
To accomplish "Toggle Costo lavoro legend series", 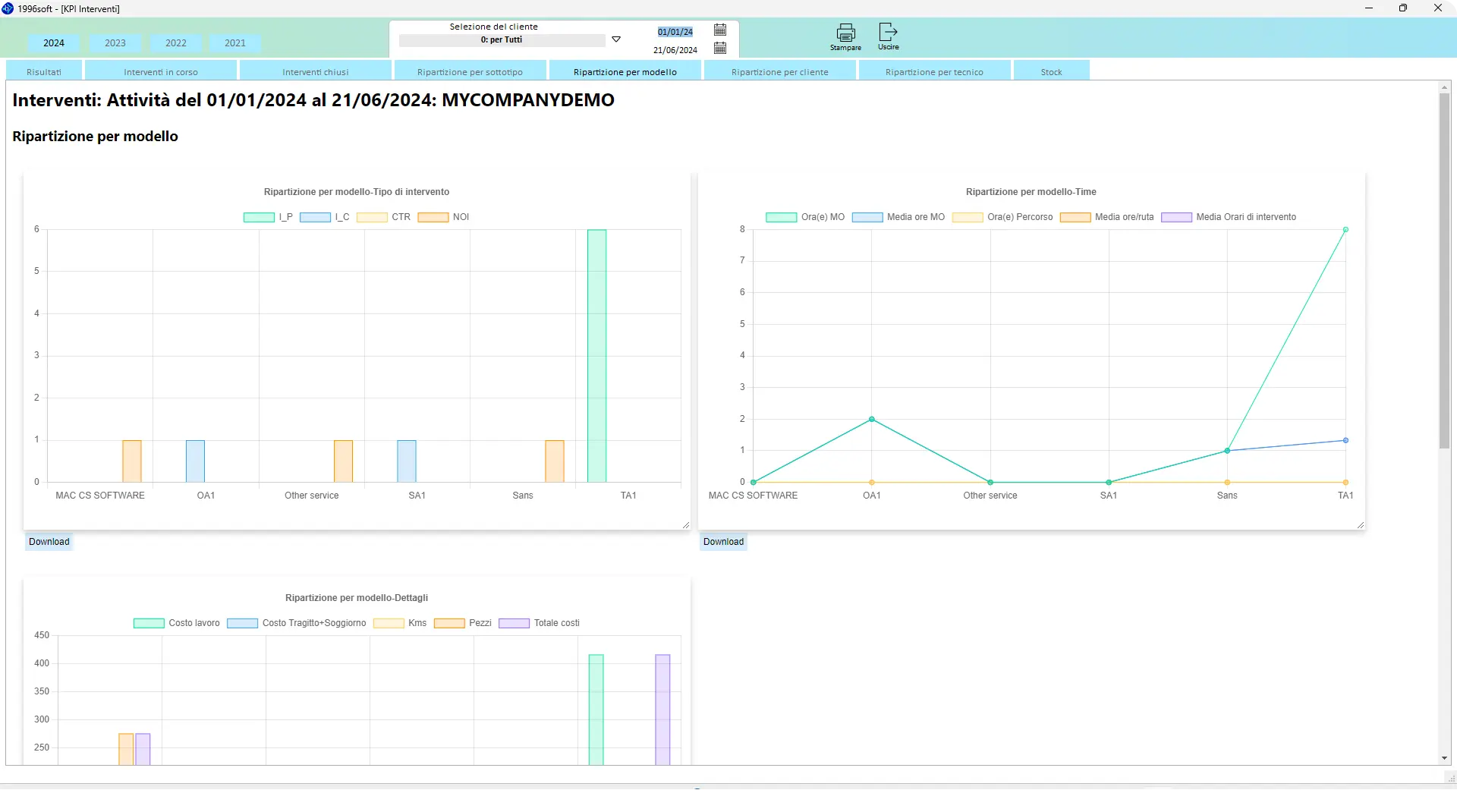I will [x=177, y=623].
